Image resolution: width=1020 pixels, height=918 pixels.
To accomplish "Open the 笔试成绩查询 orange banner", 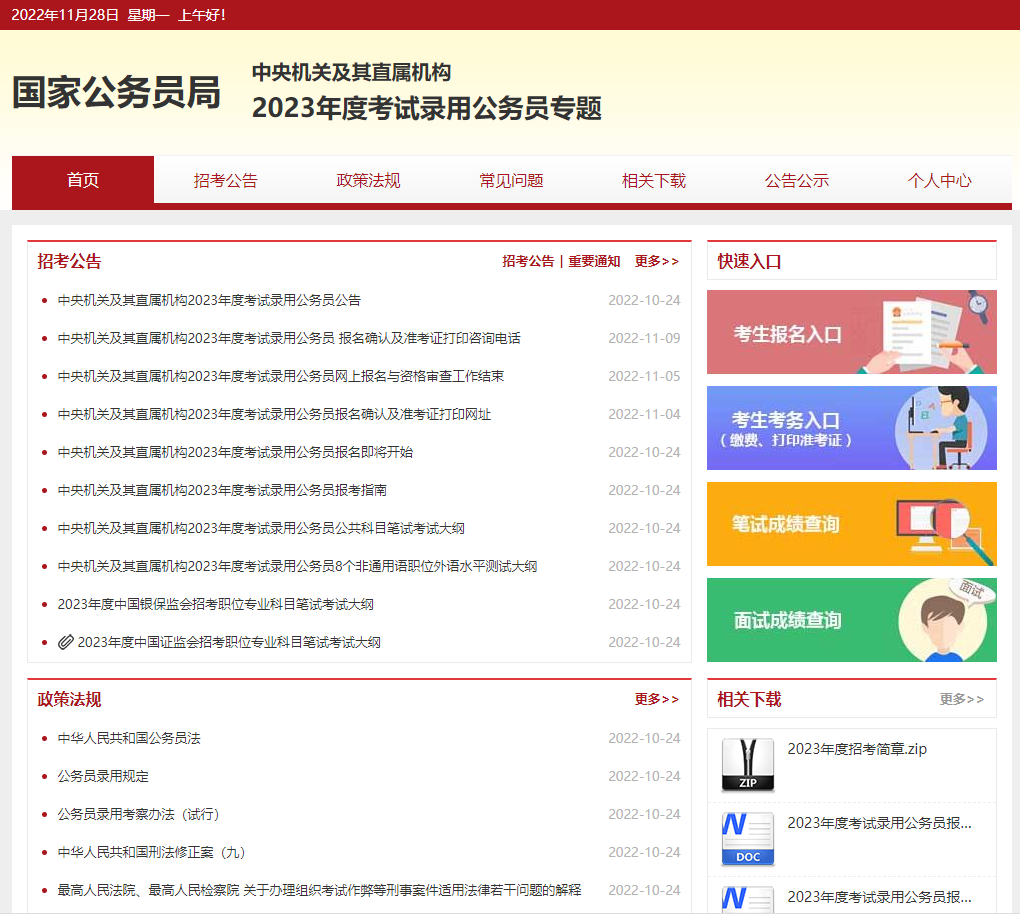I will point(851,524).
